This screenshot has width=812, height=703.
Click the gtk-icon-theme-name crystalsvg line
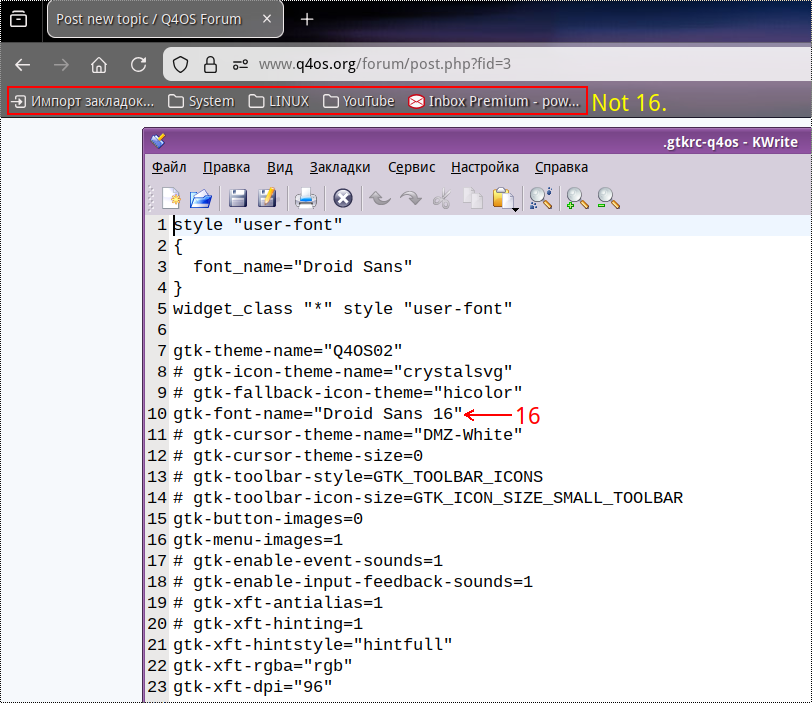click(343, 372)
